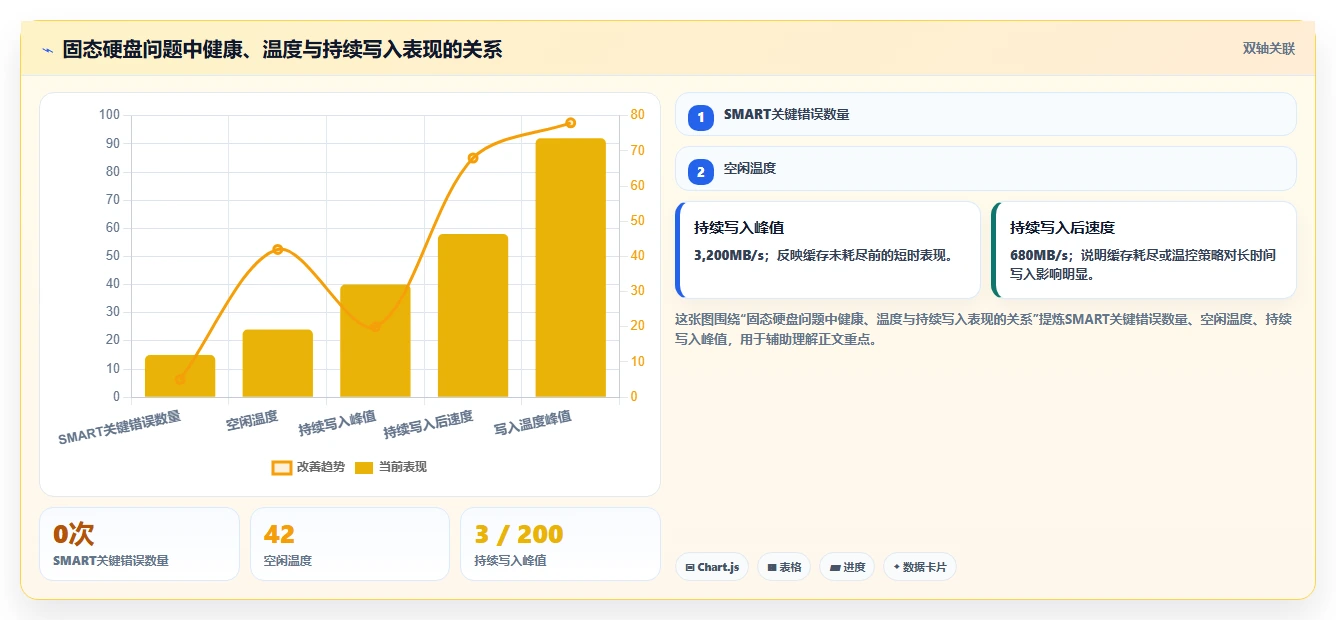1336x620 pixels.
Task: Select the number 1 badge for SMART关键错误数量
Action: click(701, 117)
